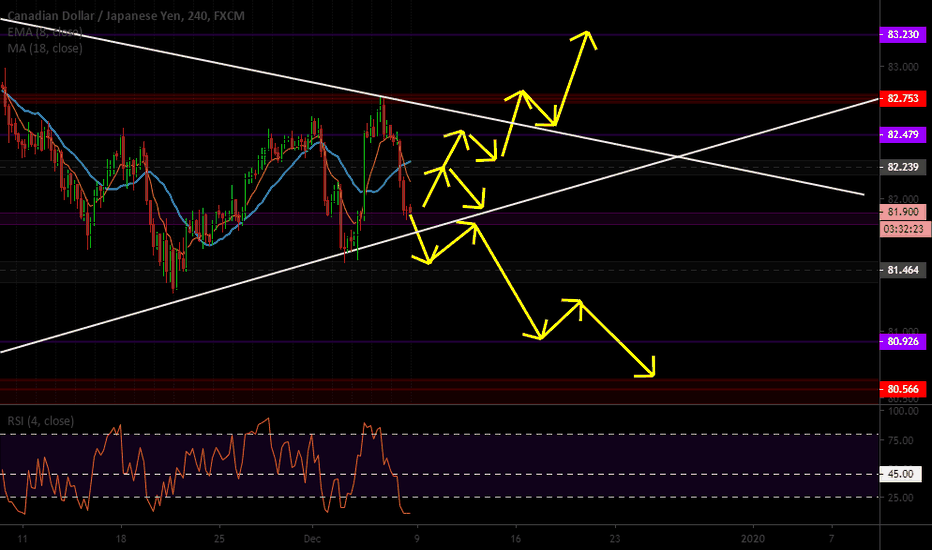Click the 03:32:23 countdown timer label
The width and height of the screenshot is (932, 550).
[x=903, y=229]
